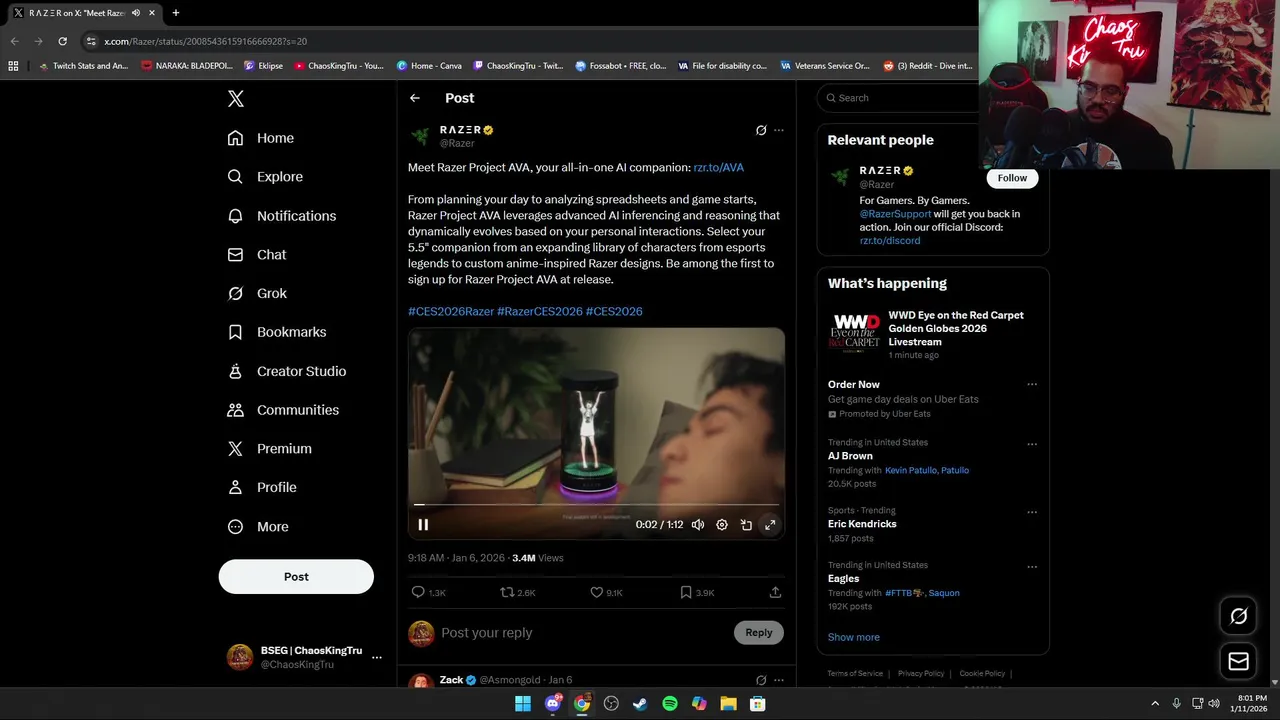Viewport: 1280px width, 720px height.
Task: Go back with the Post arrow
Action: tap(415, 98)
